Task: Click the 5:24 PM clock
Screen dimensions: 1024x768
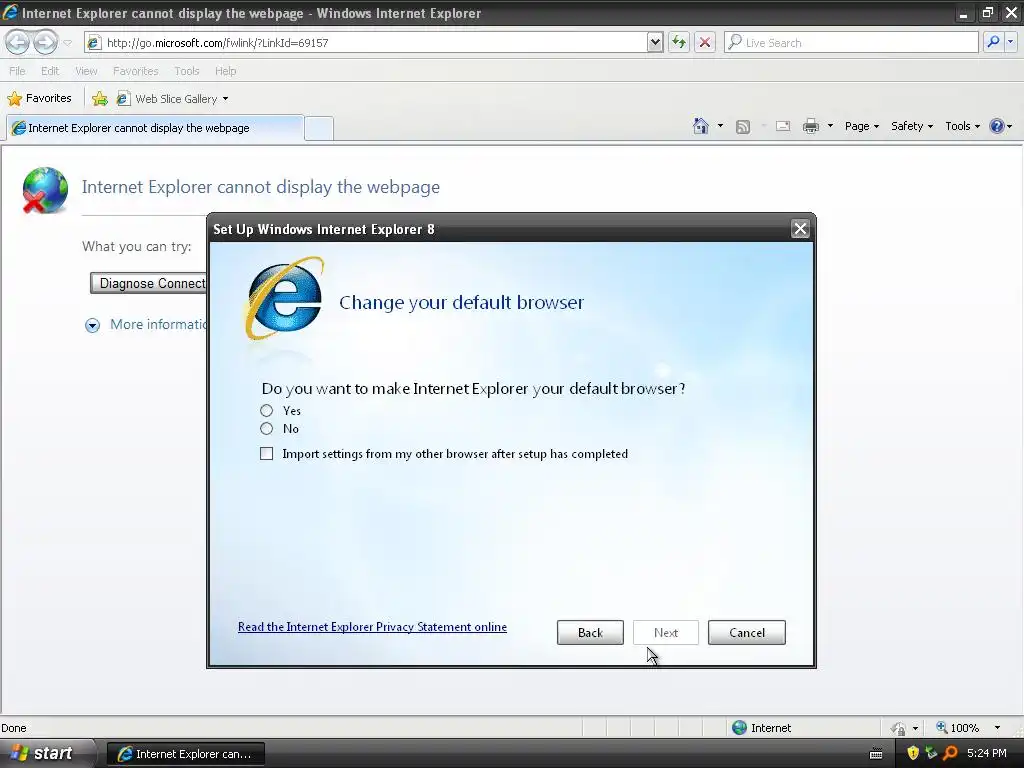Action: [987, 753]
